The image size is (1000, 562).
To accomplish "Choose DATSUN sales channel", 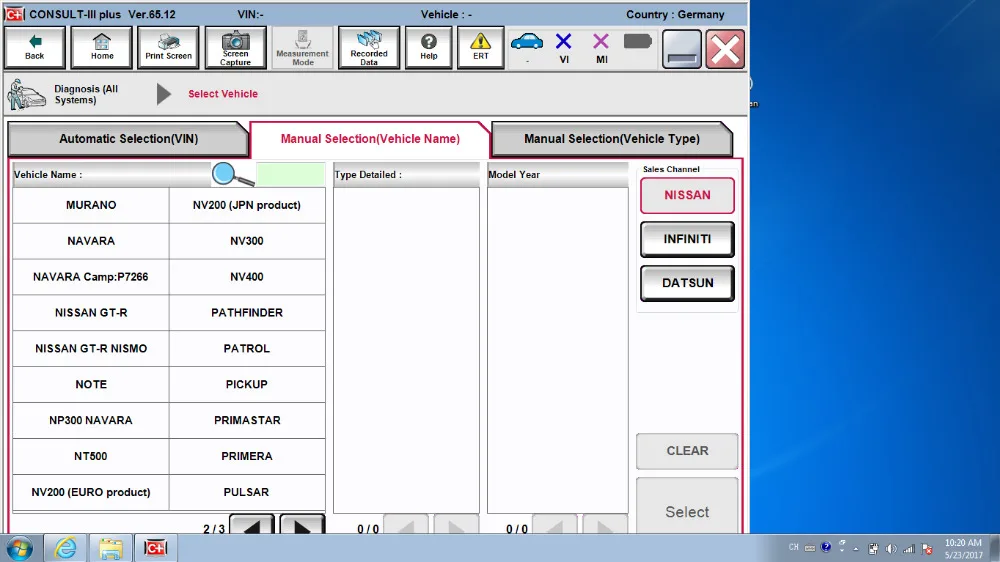I will tap(687, 283).
